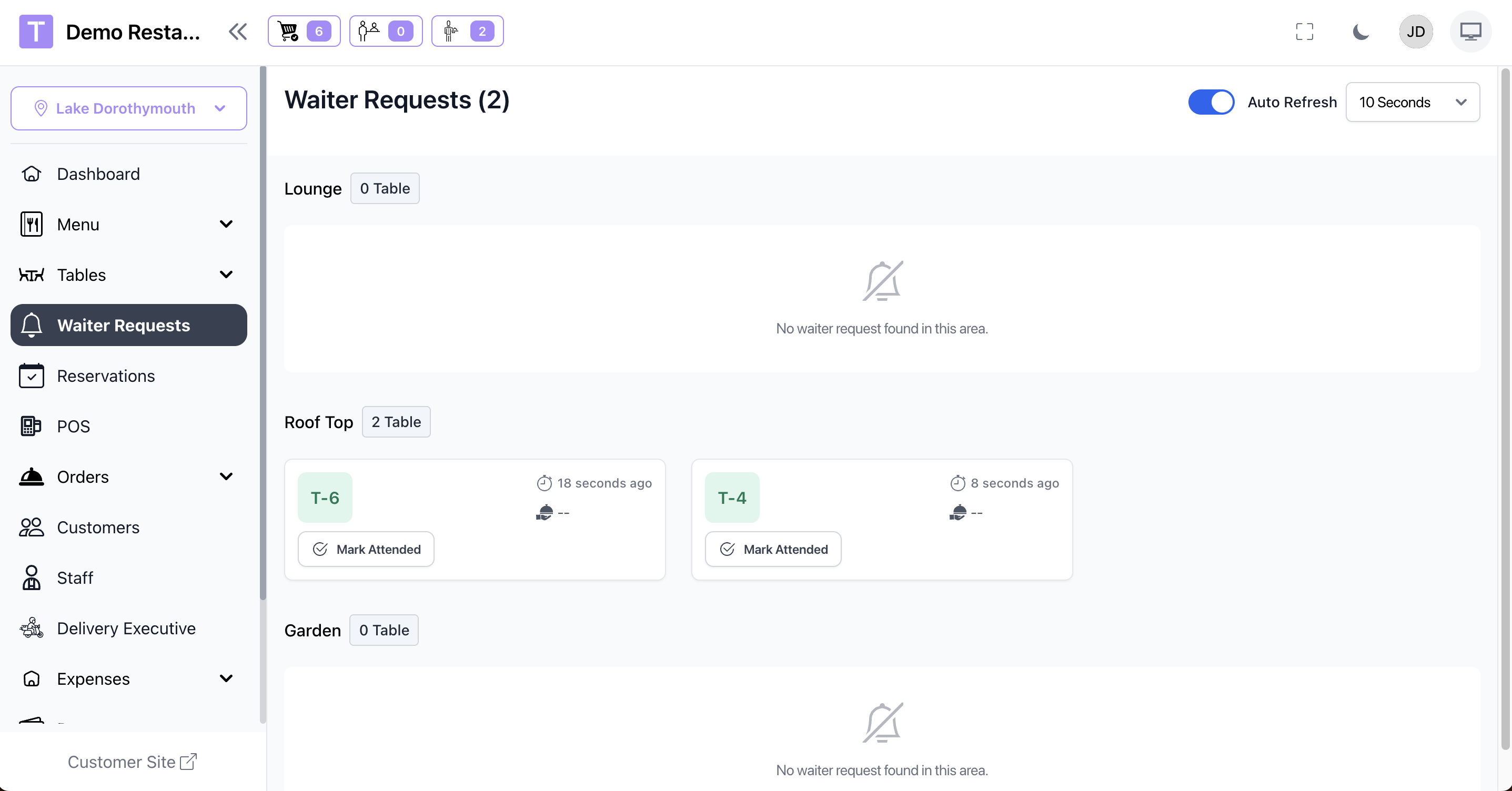Click the waiter requests icon with badge 2
The image size is (1512, 791).
467,31
